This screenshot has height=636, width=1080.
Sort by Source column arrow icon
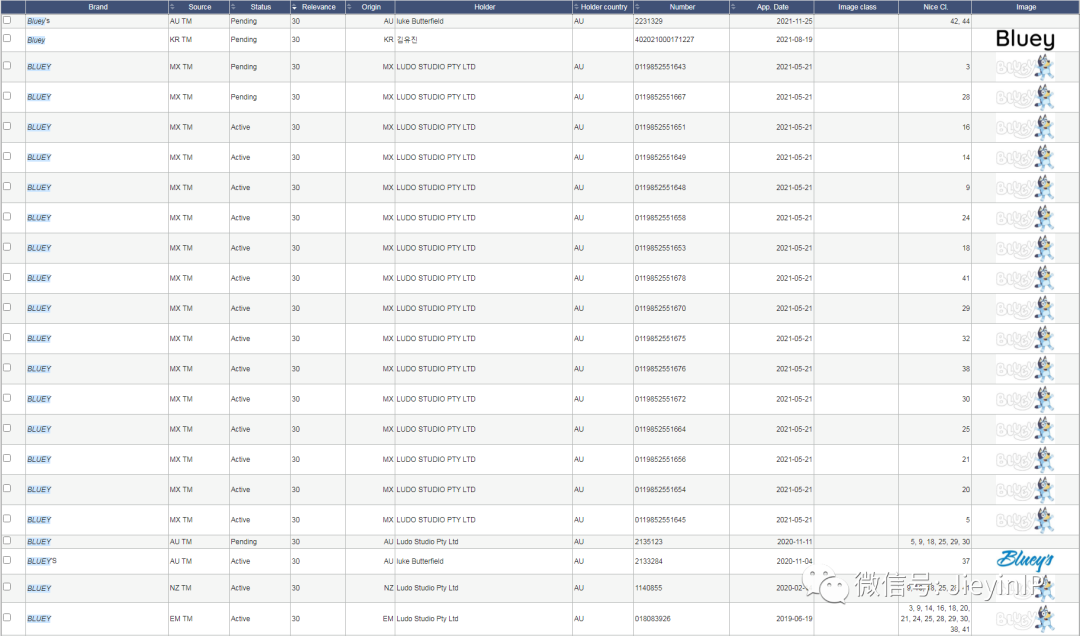[172, 7]
